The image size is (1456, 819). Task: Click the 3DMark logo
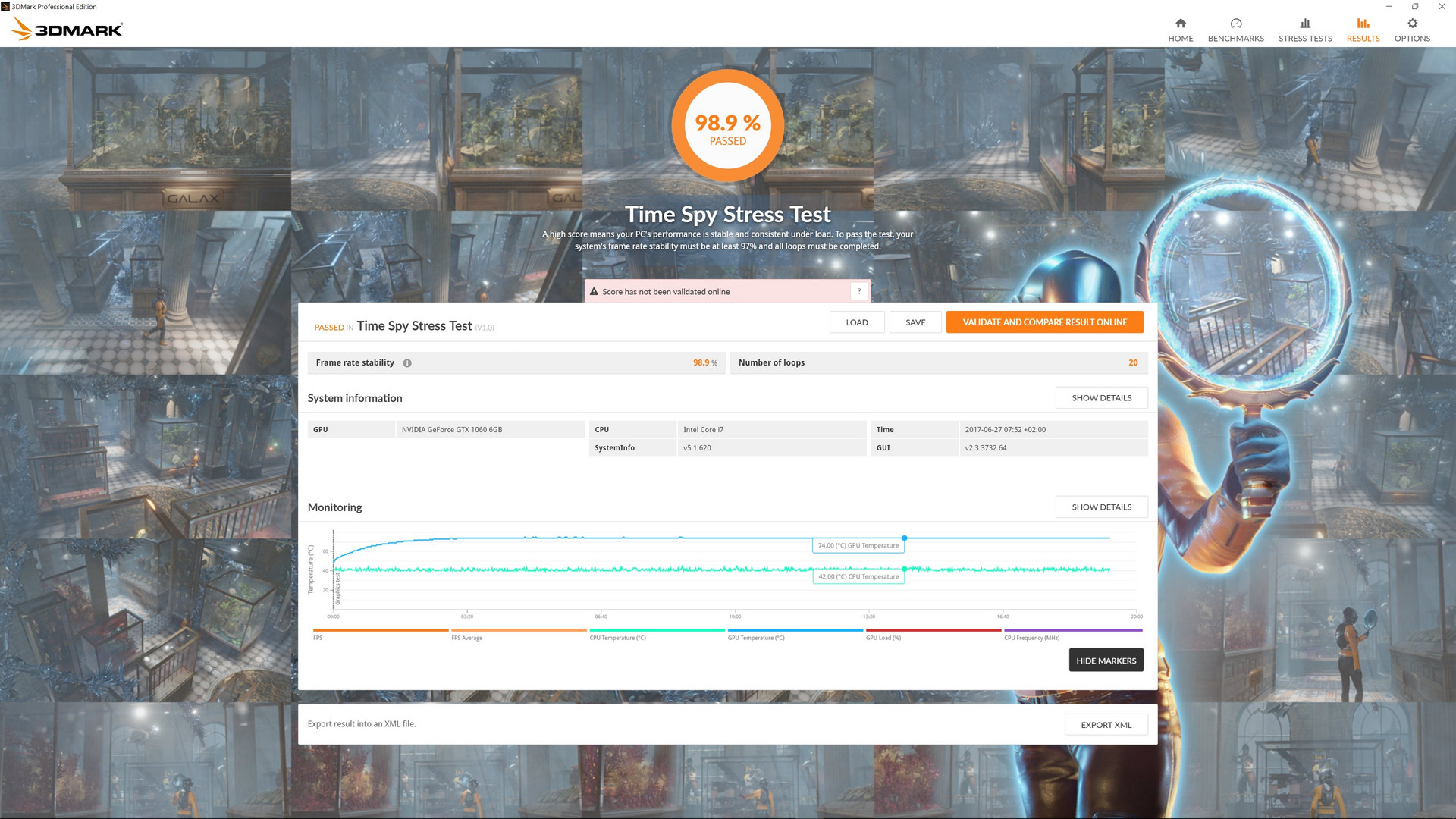tap(67, 30)
